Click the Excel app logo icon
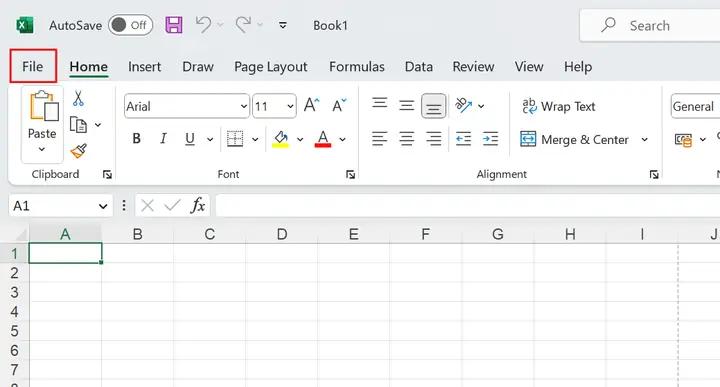The image size is (720, 387). [25, 25]
